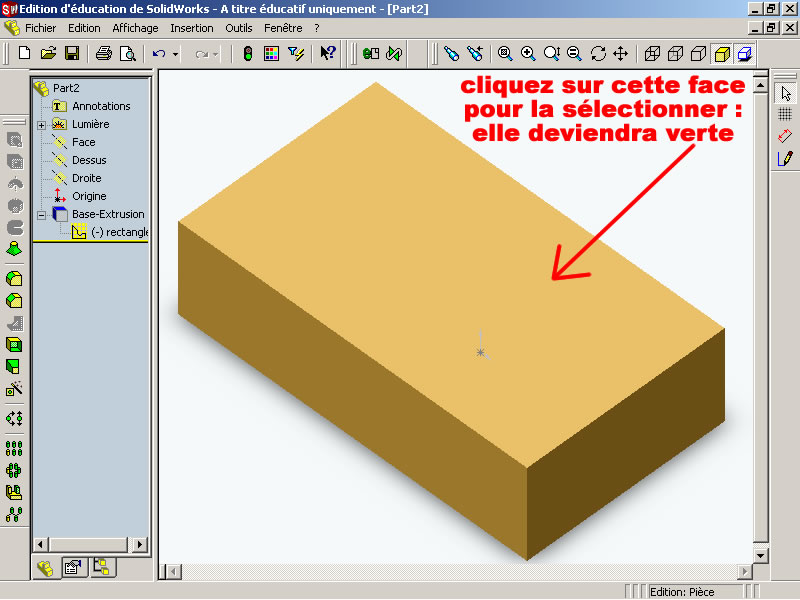The height and width of the screenshot is (600, 800).
Task: Toggle Shaded display mode
Action: click(722, 54)
